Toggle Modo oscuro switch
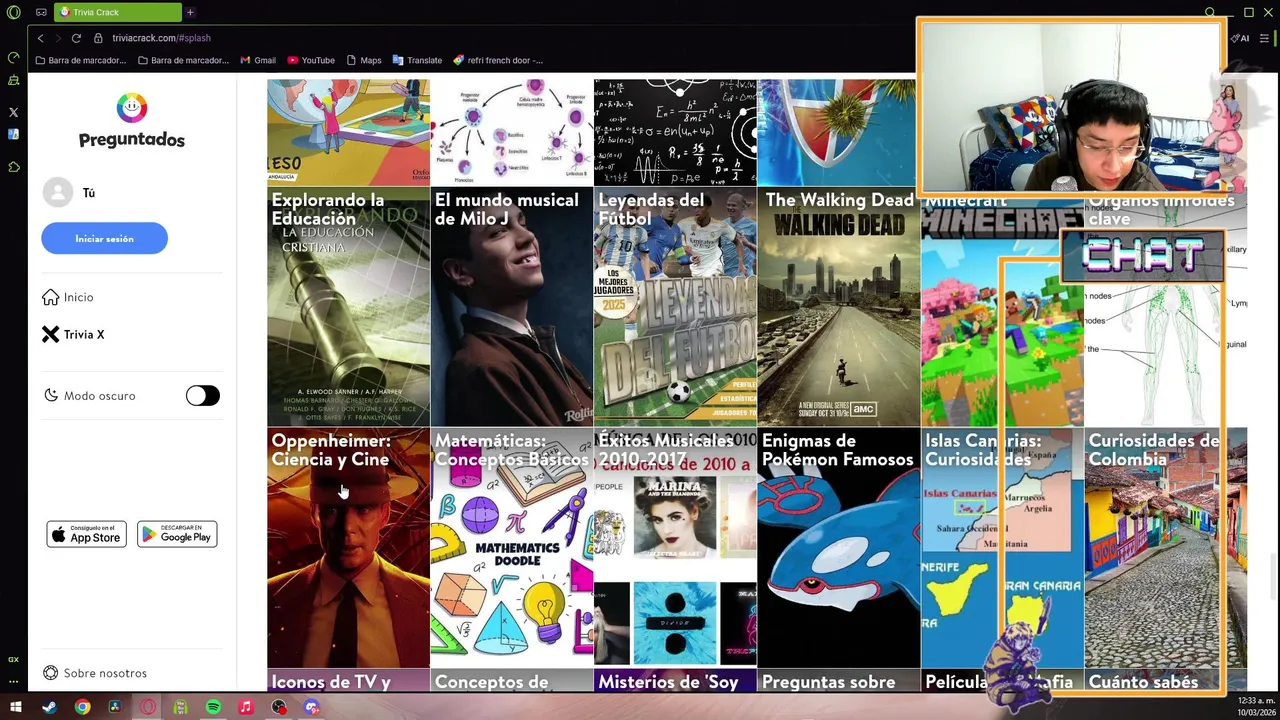The image size is (1280, 720). coord(202,396)
